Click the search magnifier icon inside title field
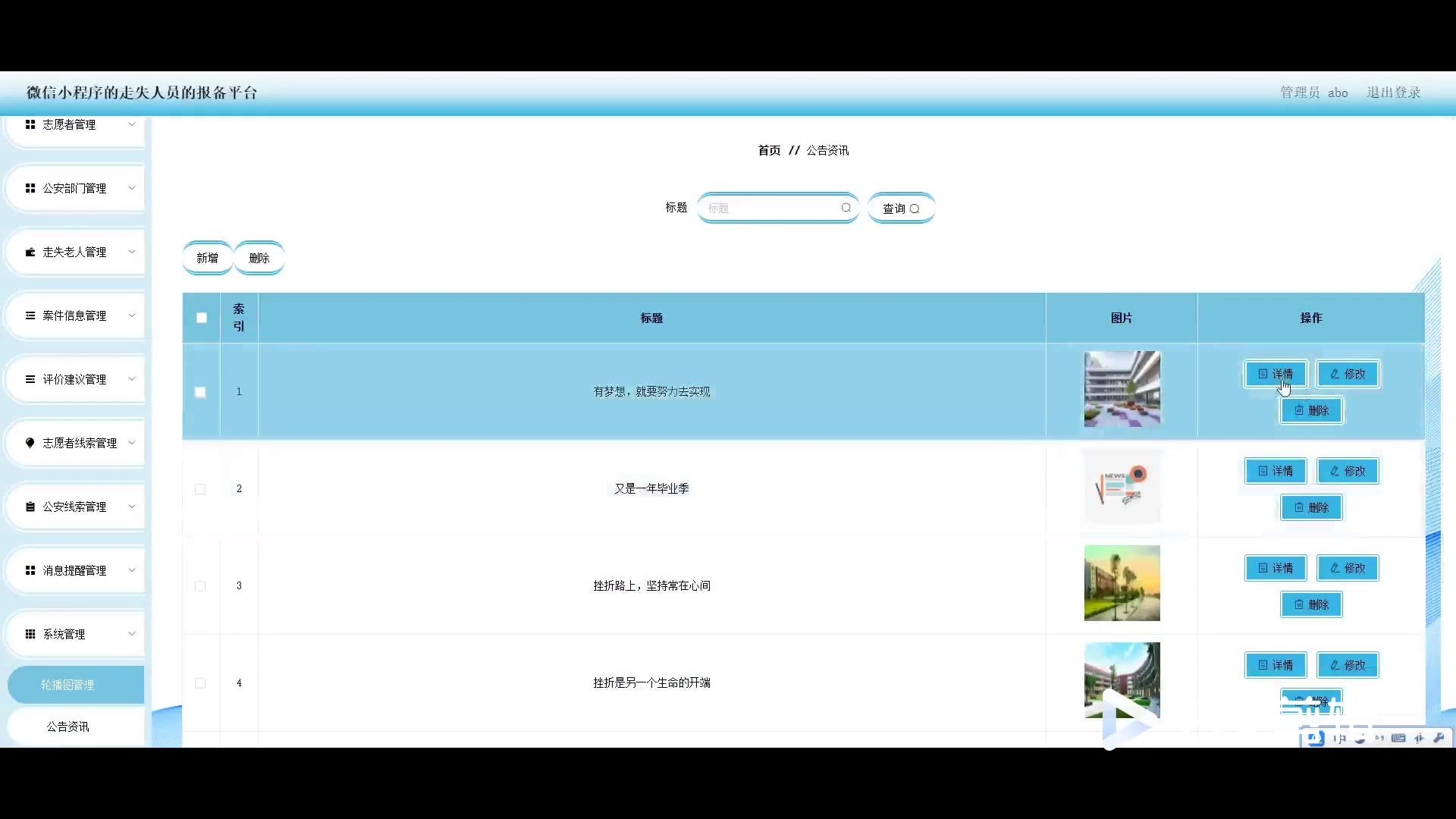 click(846, 208)
